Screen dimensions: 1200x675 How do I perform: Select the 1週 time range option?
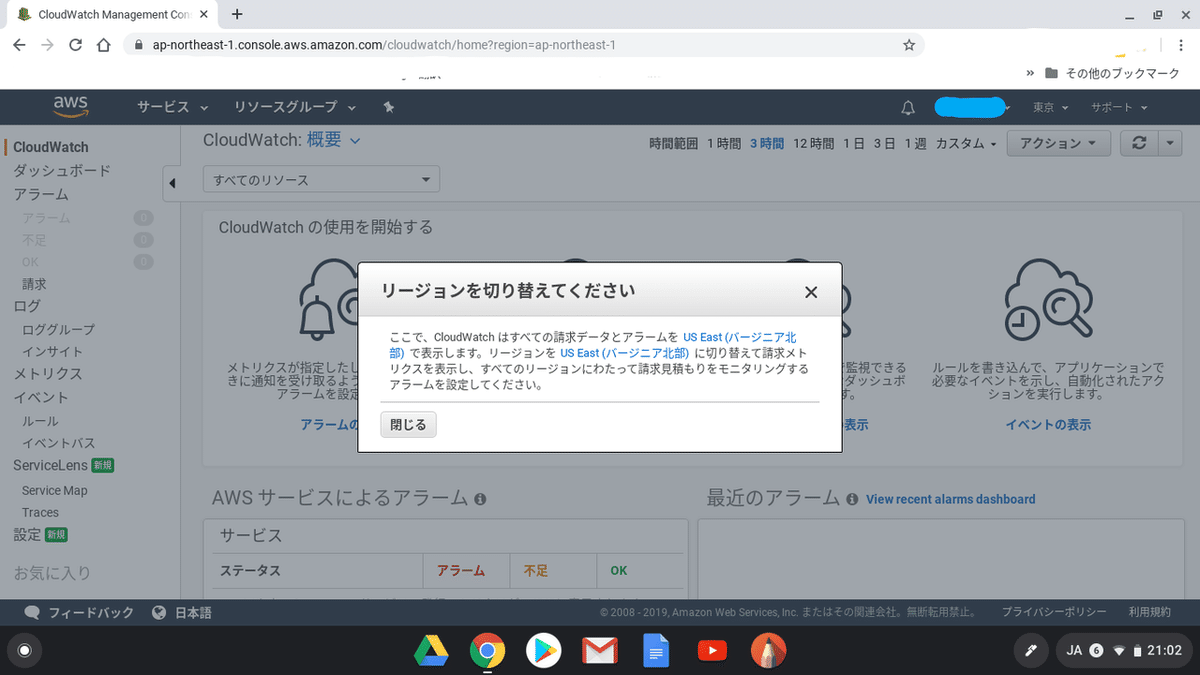coord(913,143)
